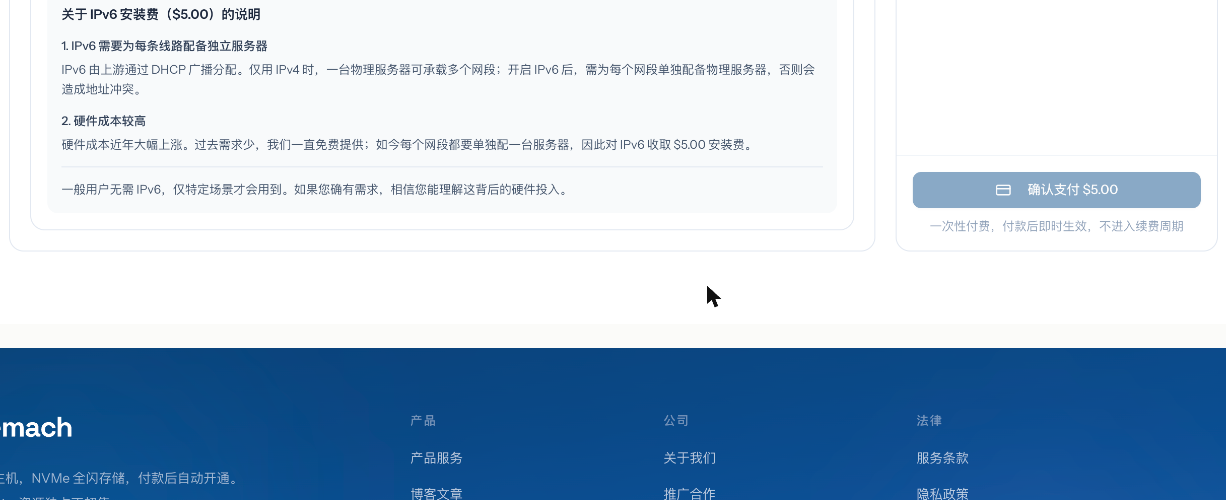Open the 关于我们 footer link

pyautogui.click(x=689, y=458)
